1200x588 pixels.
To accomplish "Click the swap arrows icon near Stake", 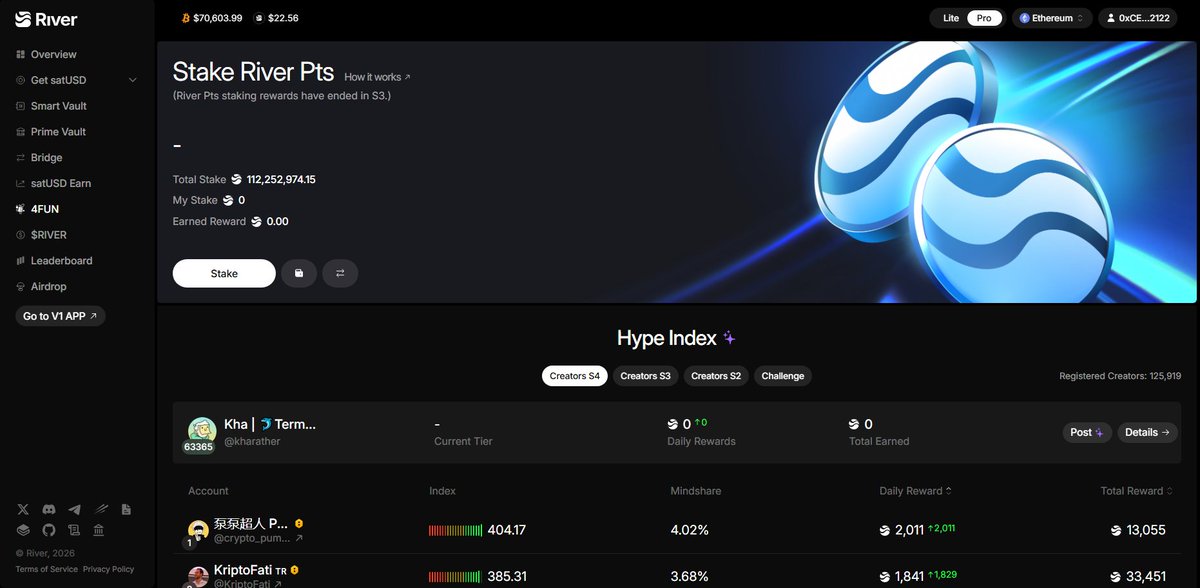I will pos(340,273).
